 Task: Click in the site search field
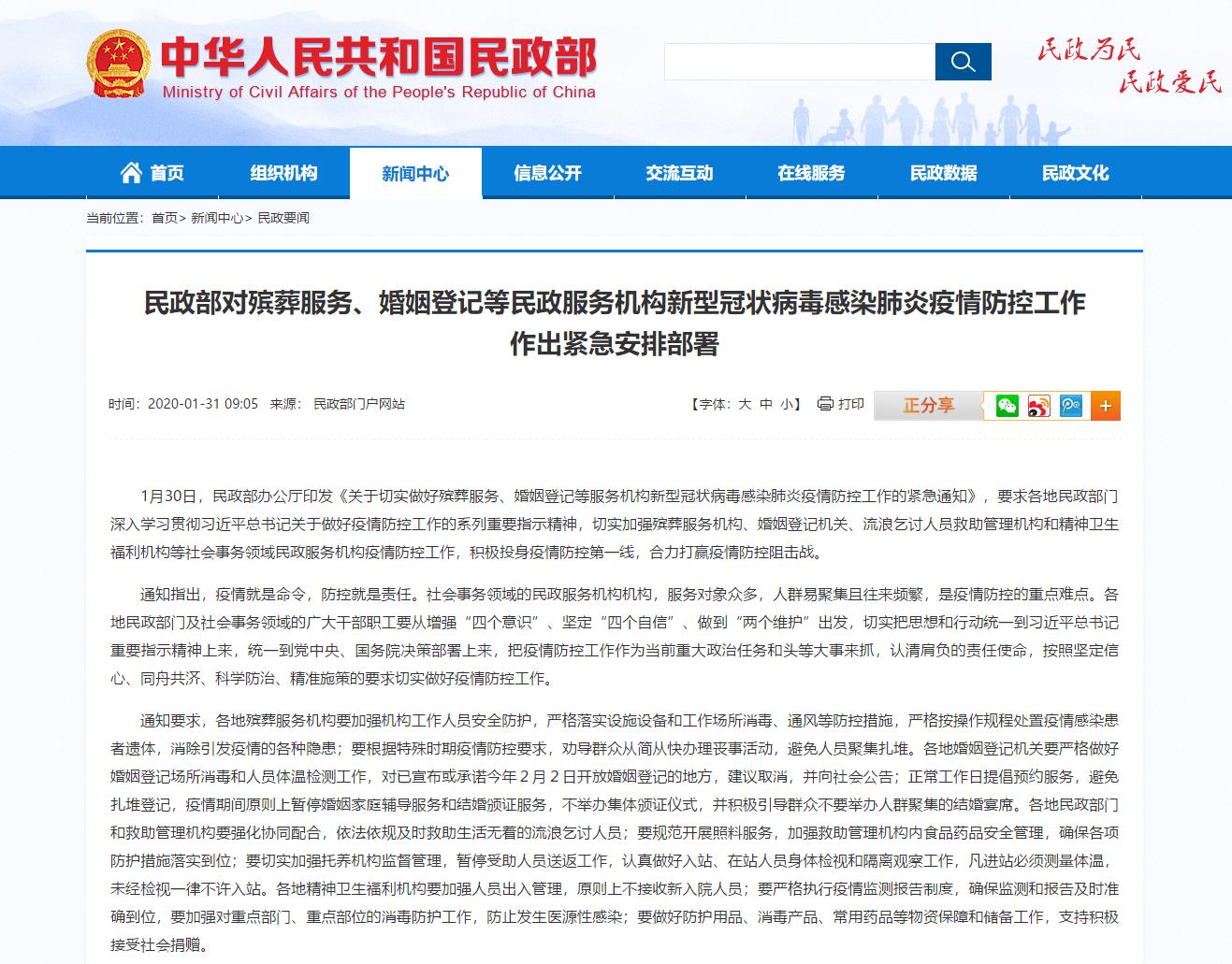pyautogui.click(x=800, y=62)
